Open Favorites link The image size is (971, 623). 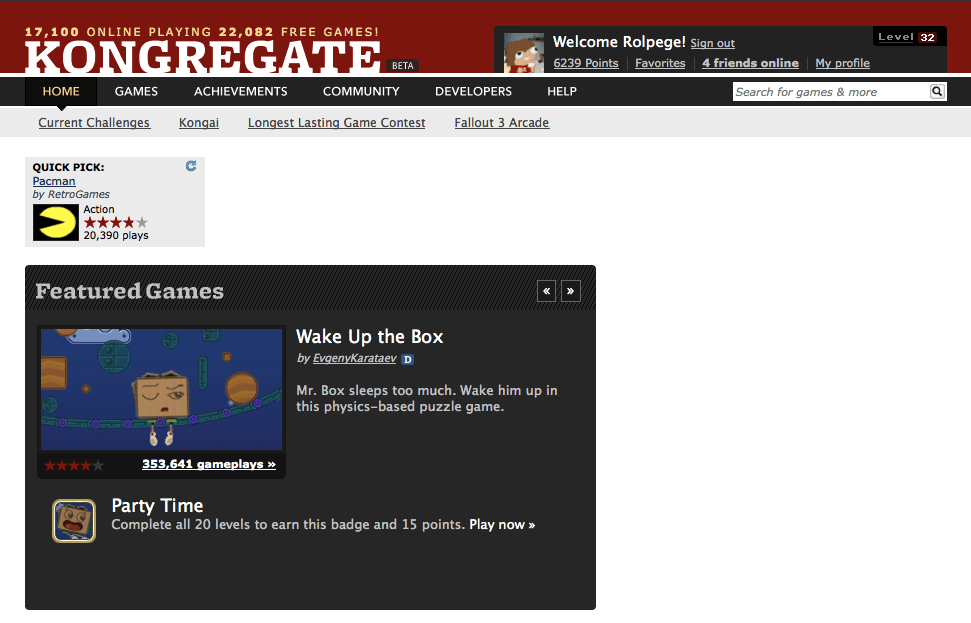click(660, 63)
